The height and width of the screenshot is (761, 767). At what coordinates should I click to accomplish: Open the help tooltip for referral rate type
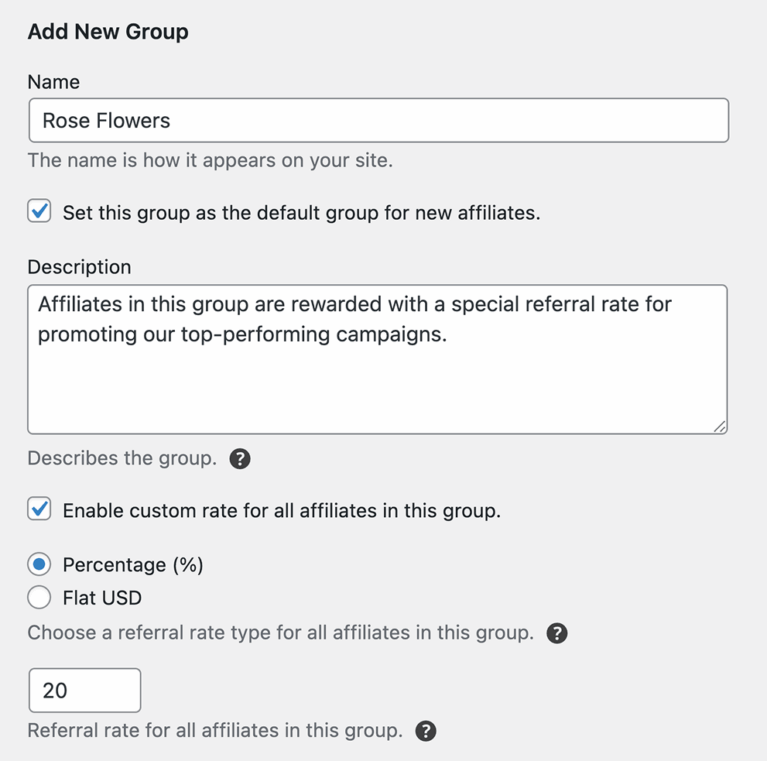(x=557, y=633)
